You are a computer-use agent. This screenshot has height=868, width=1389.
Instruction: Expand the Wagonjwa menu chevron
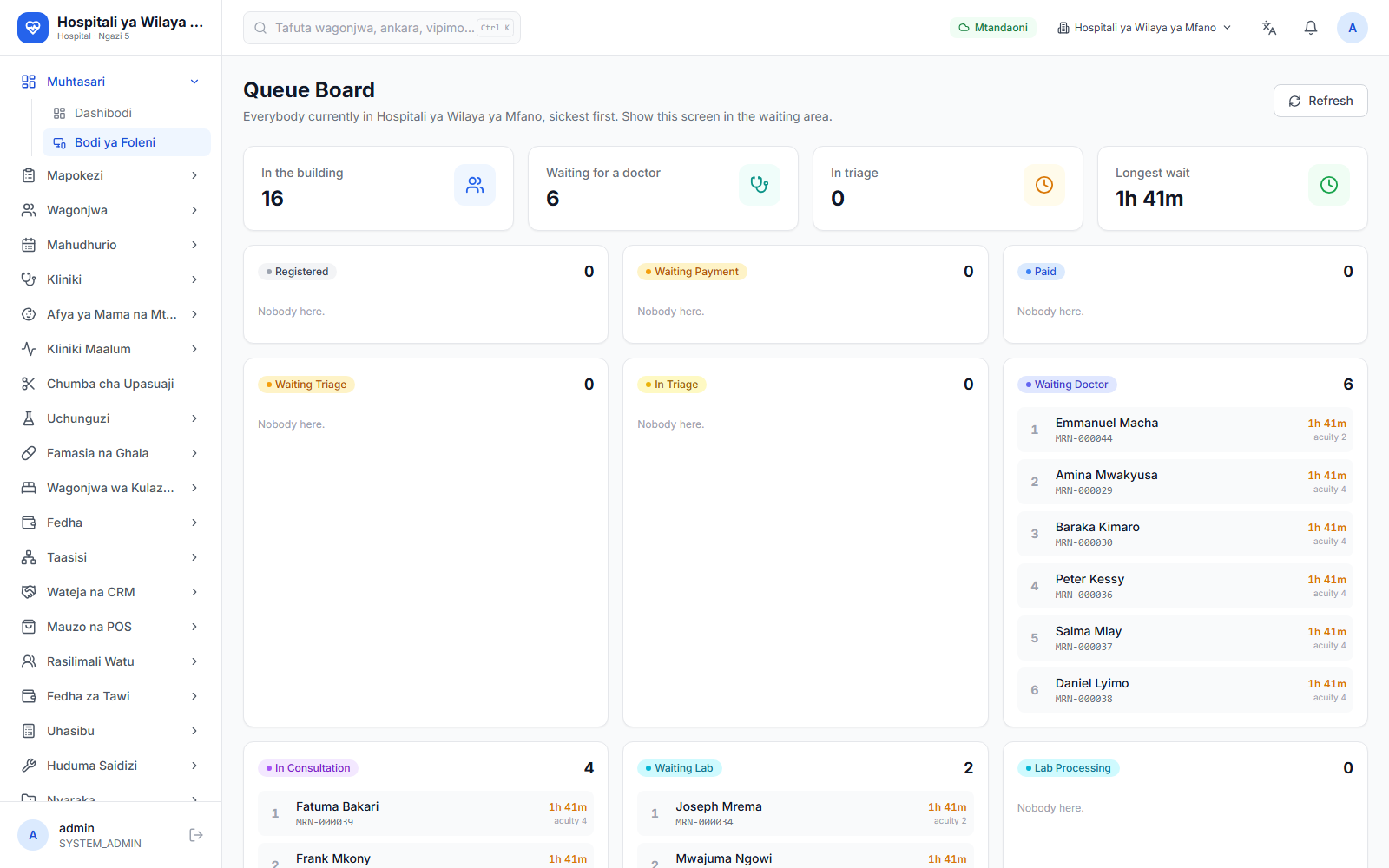pyautogui.click(x=194, y=210)
